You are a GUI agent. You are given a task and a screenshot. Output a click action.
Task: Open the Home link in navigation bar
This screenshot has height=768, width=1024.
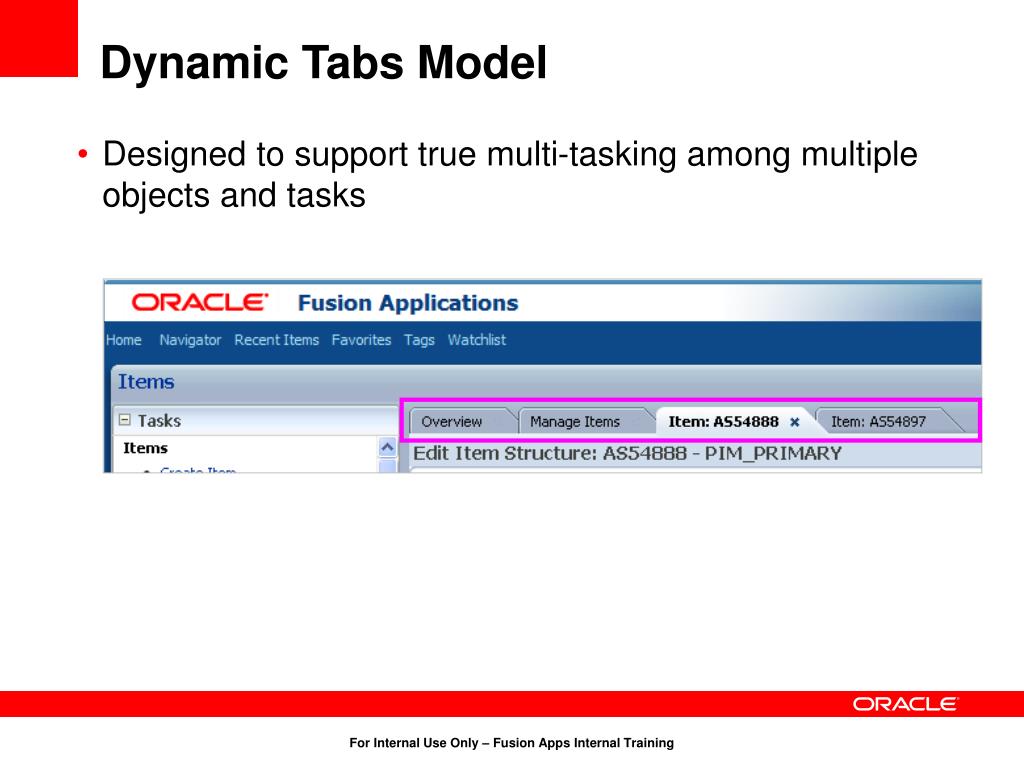[x=123, y=340]
